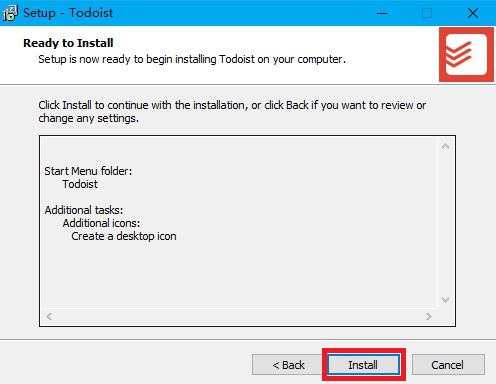
Task: Click the 'Setup - Todoist' title bar text
Action: 68,13
